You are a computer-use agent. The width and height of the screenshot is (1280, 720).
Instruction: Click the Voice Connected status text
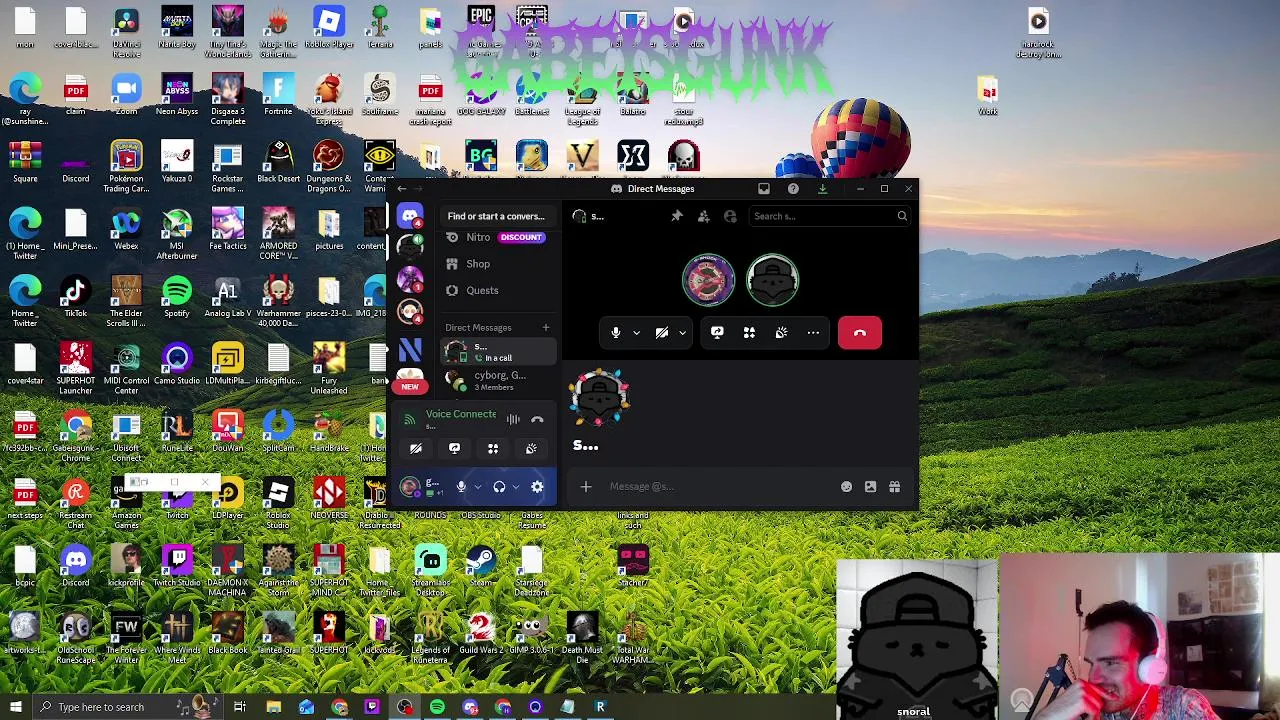point(460,414)
